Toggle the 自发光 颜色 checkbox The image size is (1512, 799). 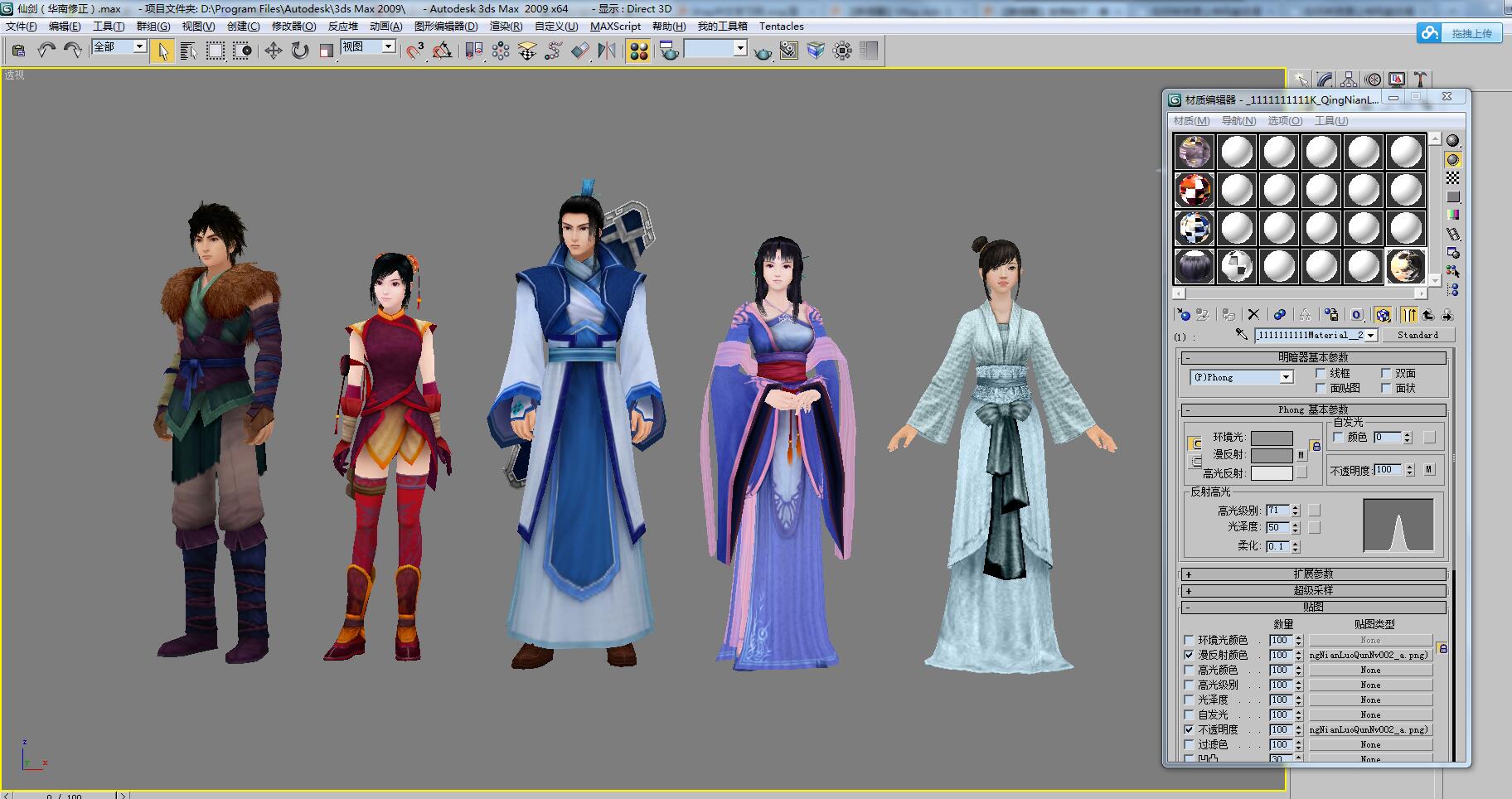pyautogui.click(x=1338, y=437)
